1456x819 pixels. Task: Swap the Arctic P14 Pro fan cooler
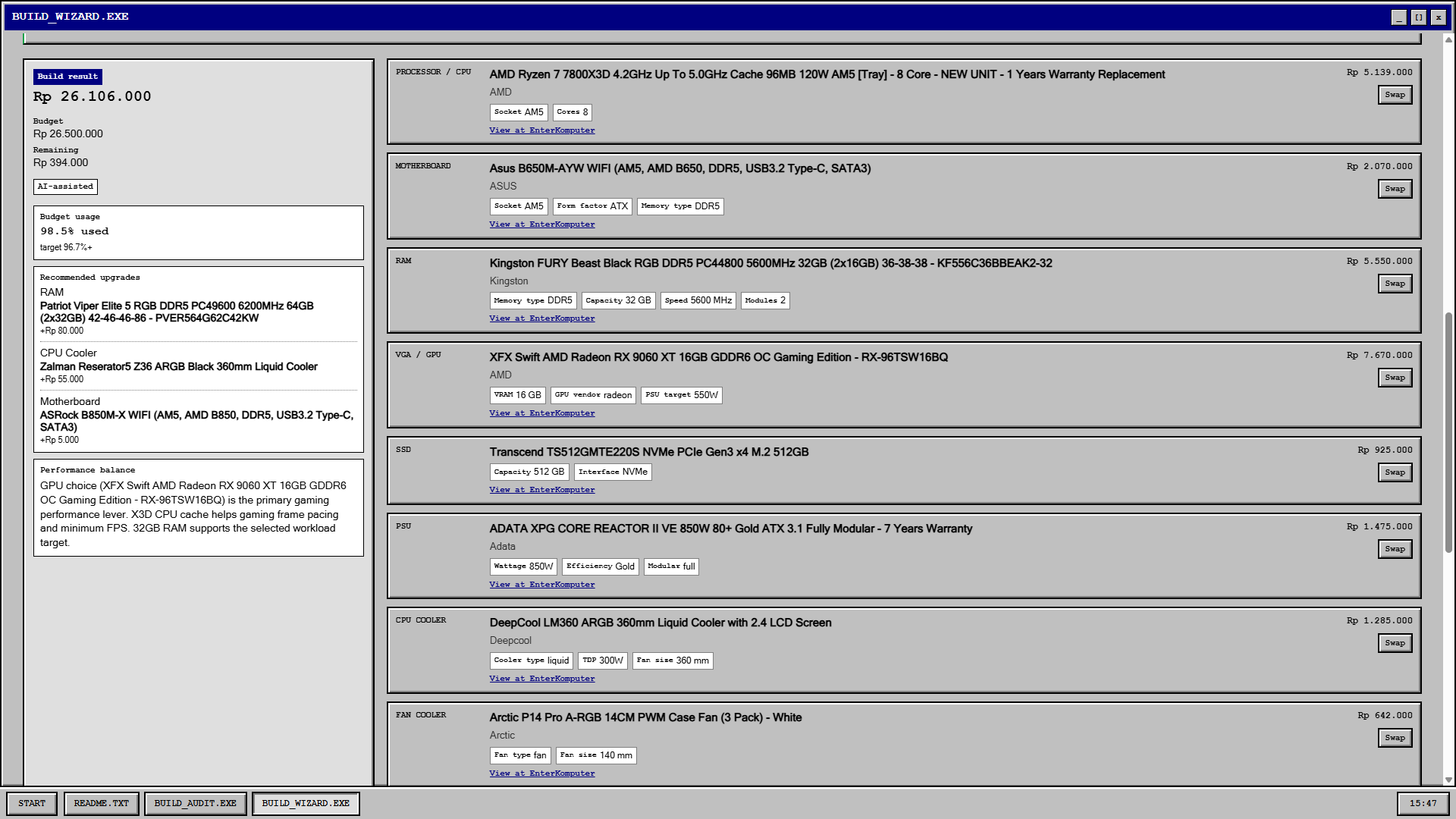coord(1395,738)
